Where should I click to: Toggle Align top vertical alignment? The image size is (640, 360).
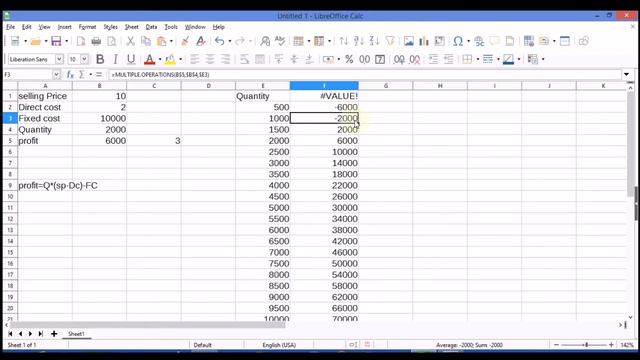279,59
